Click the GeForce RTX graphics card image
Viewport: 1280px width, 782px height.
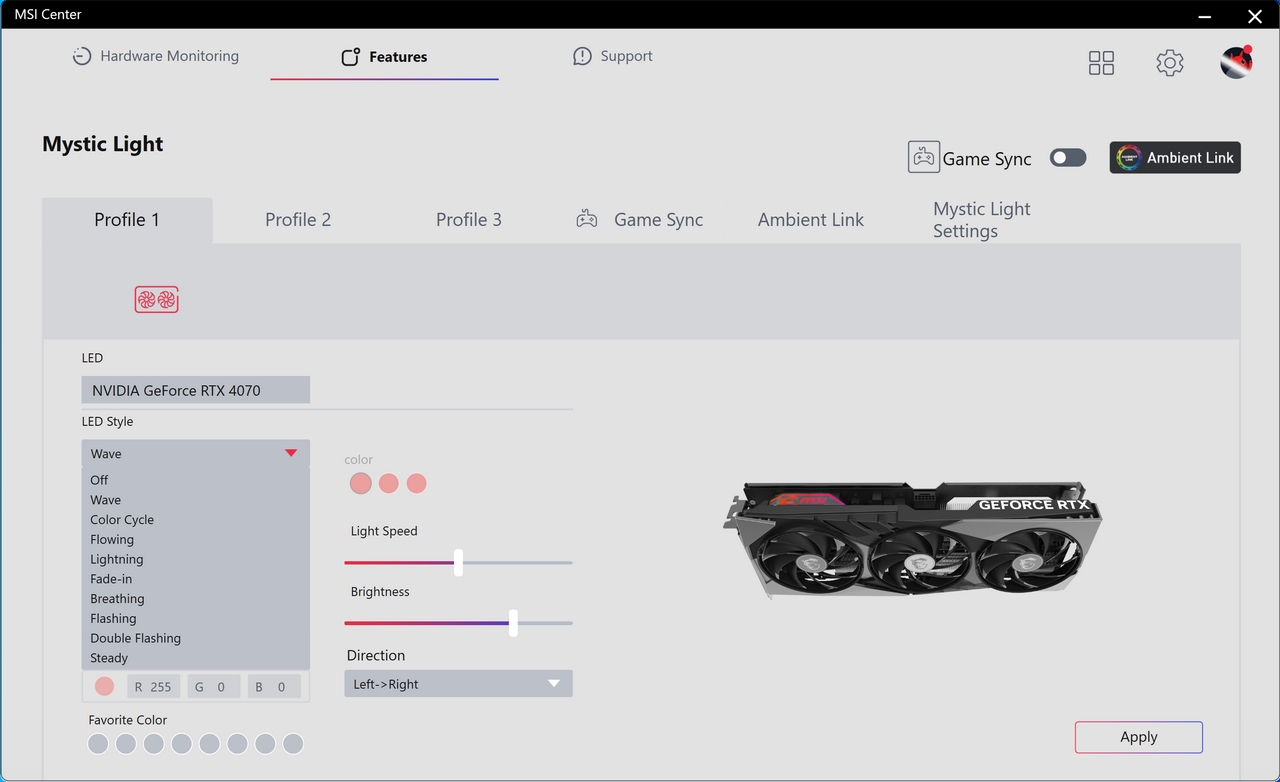(x=912, y=539)
